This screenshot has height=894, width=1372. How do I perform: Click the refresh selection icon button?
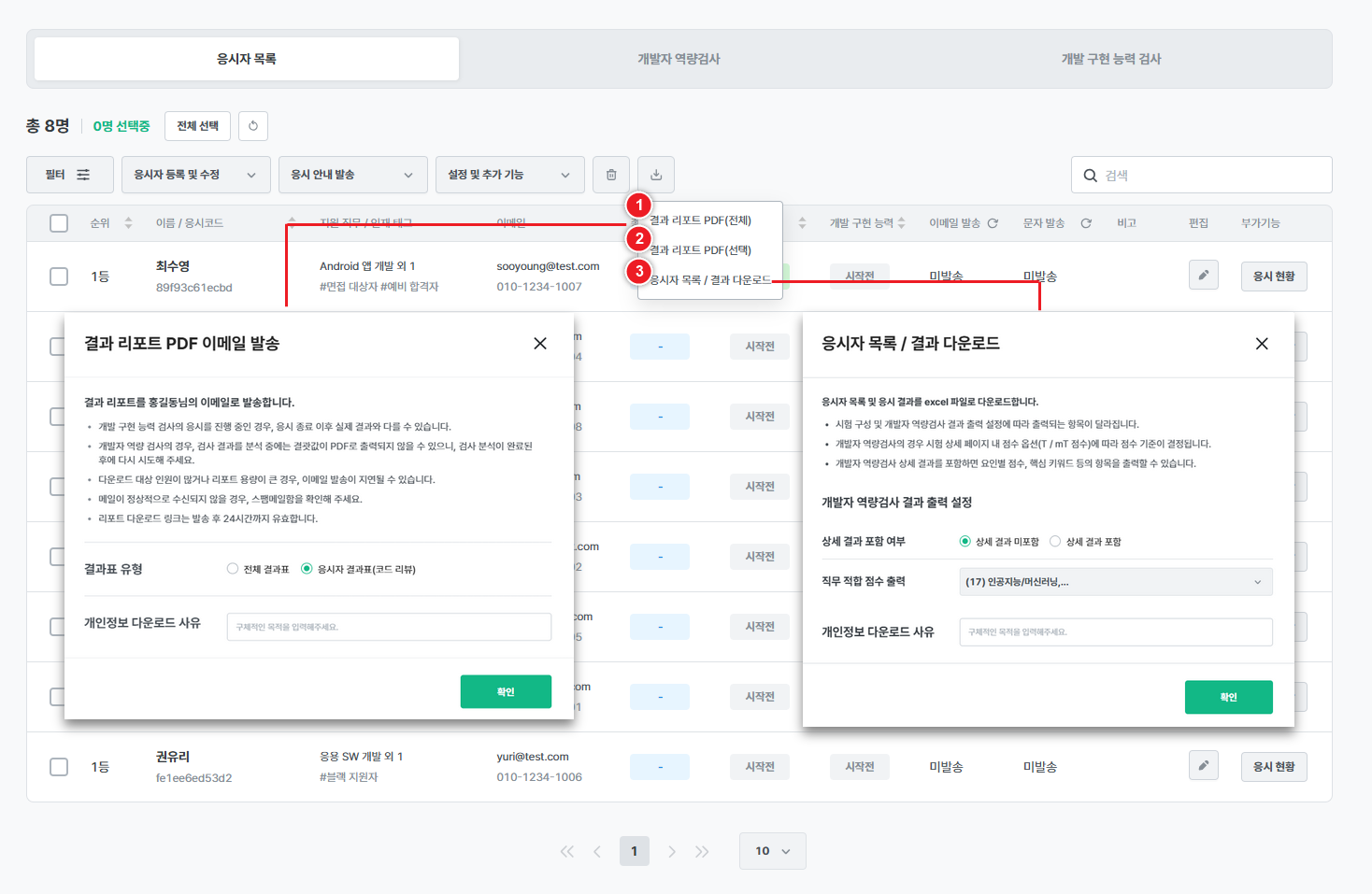click(253, 126)
